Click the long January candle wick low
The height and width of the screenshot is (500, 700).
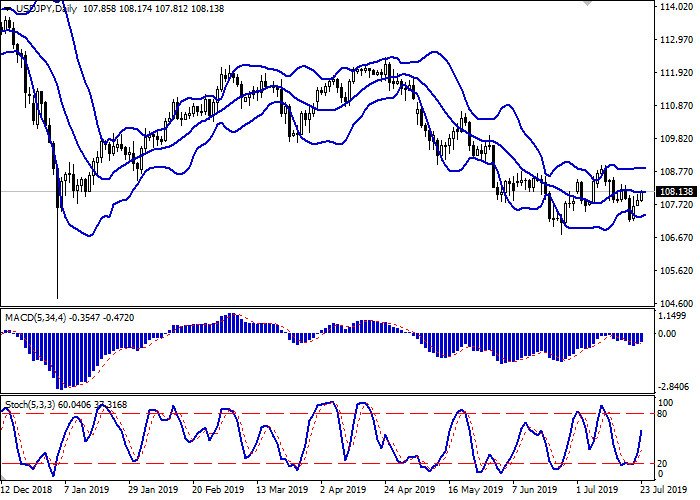coord(57,297)
